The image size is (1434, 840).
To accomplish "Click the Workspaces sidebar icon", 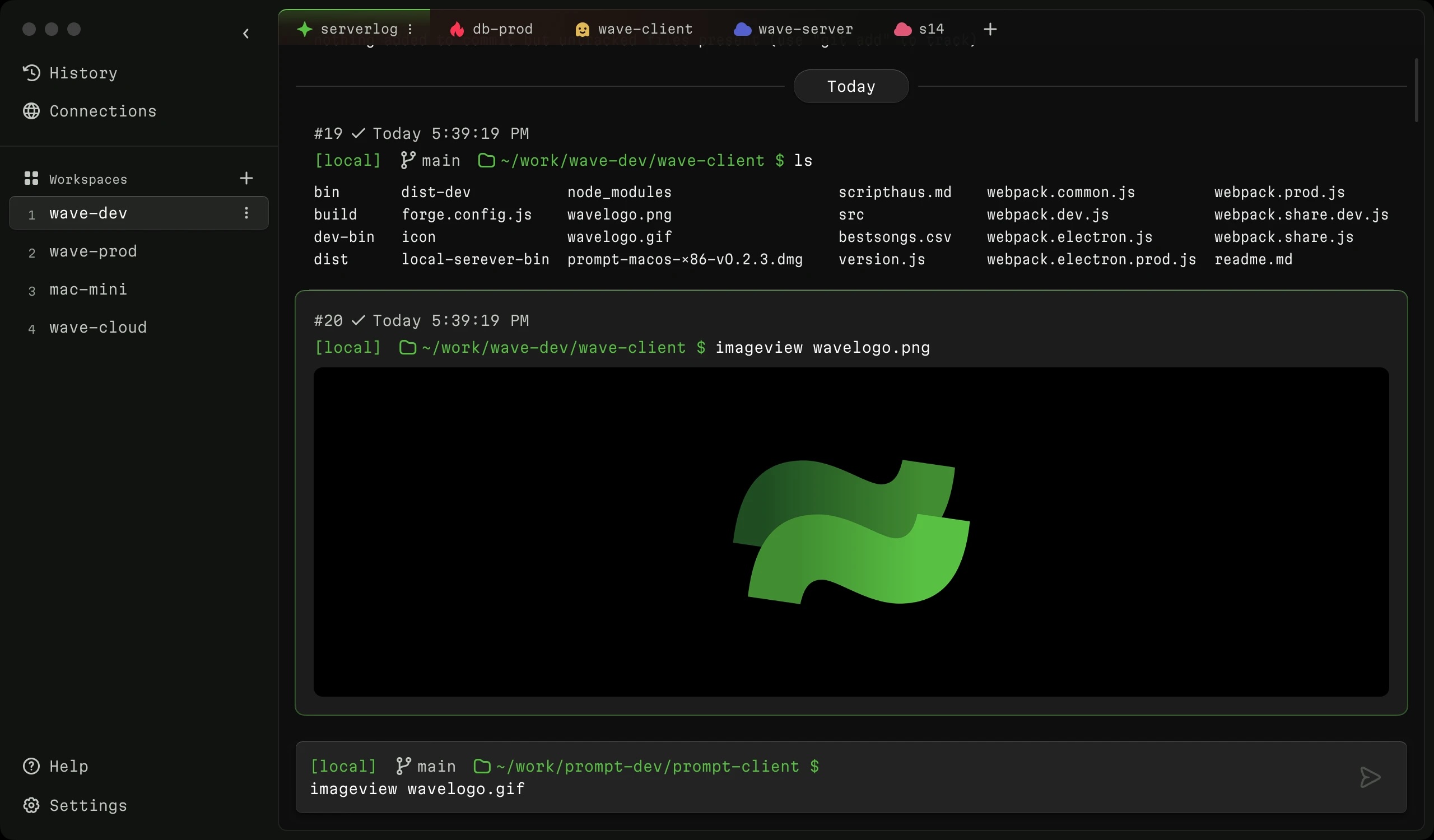I will (x=30, y=178).
